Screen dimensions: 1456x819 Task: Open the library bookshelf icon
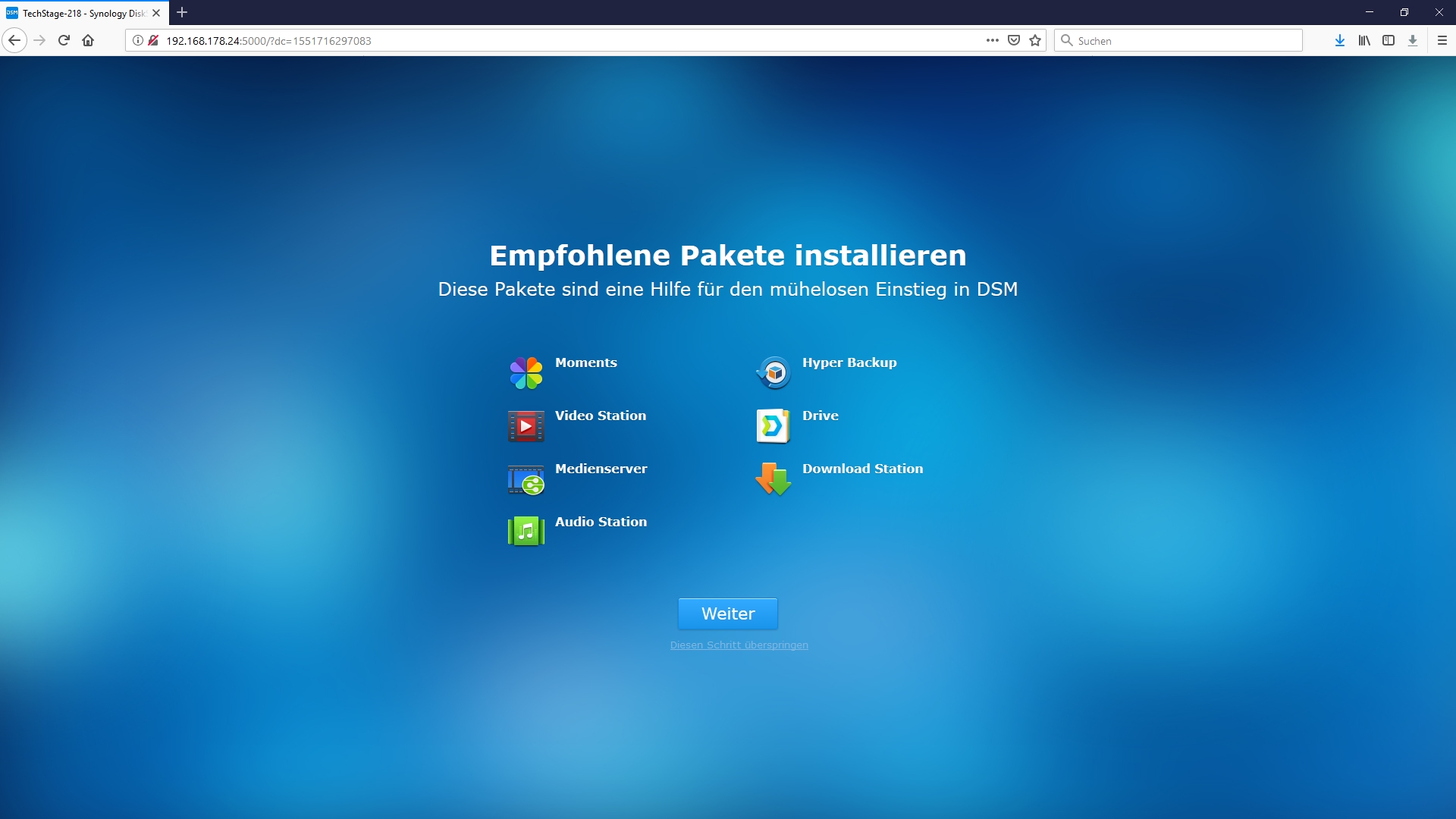1364,40
